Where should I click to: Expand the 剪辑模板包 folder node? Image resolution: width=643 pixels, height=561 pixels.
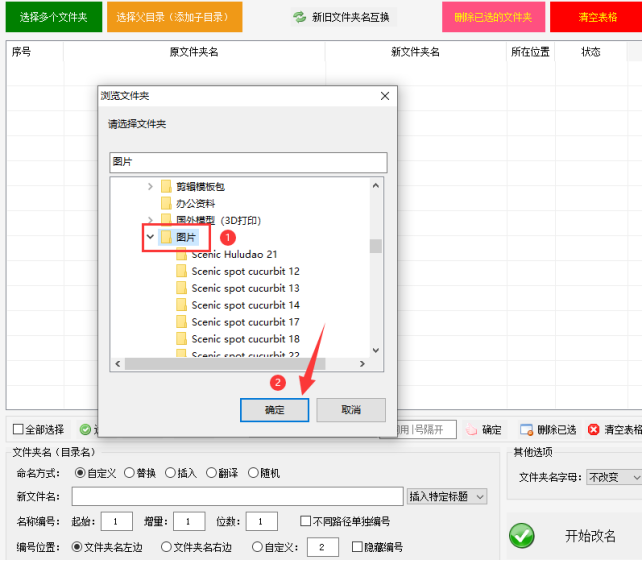150,187
